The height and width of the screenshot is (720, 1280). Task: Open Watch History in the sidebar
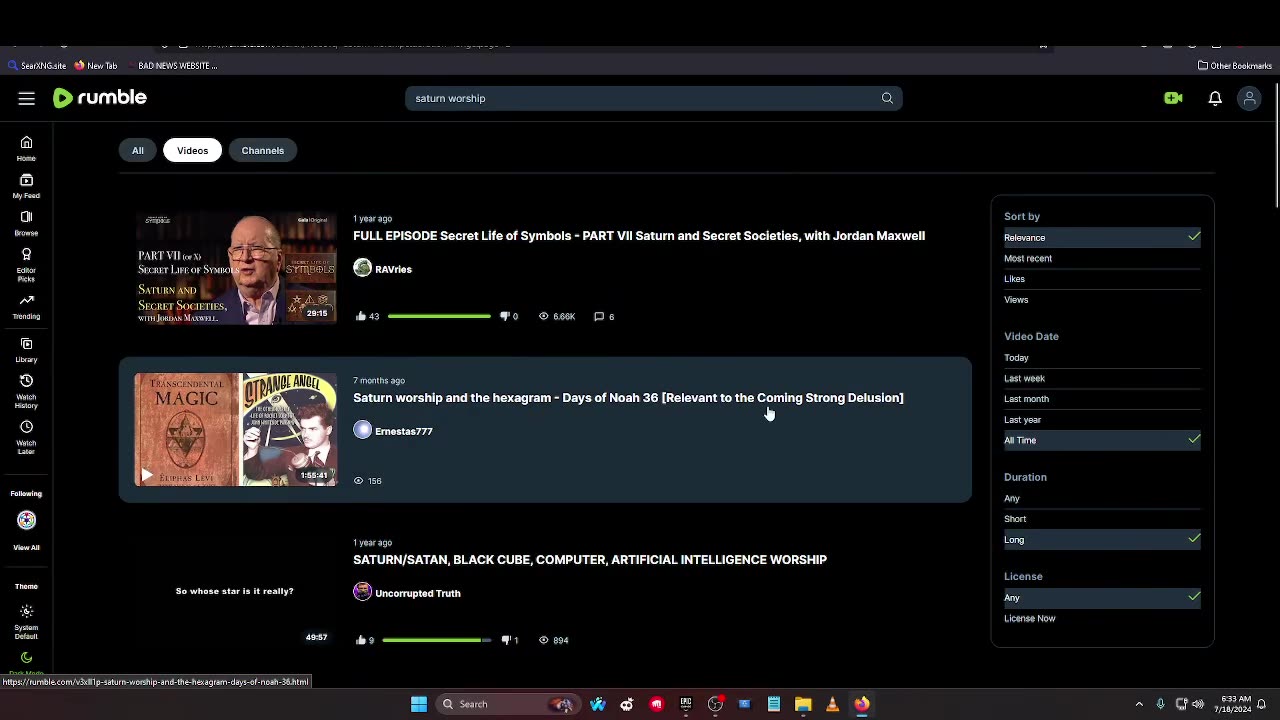click(x=26, y=391)
